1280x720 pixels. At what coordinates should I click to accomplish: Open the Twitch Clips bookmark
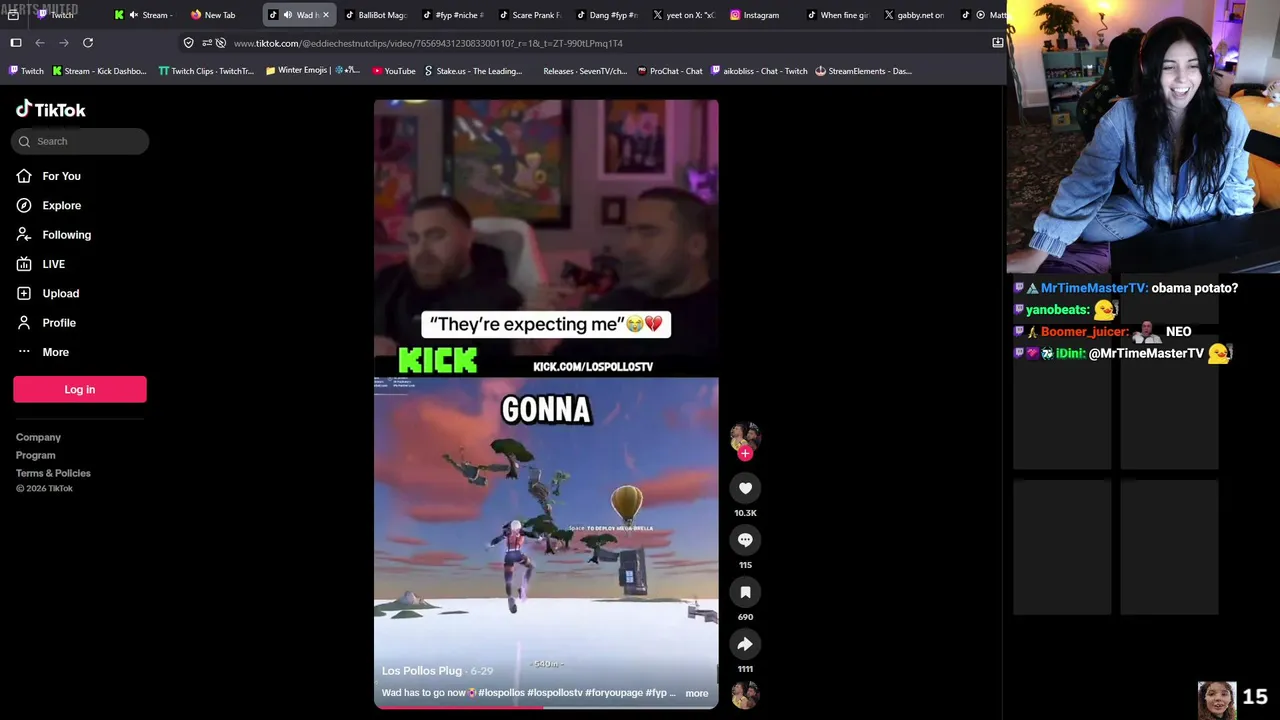coord(206,71)
